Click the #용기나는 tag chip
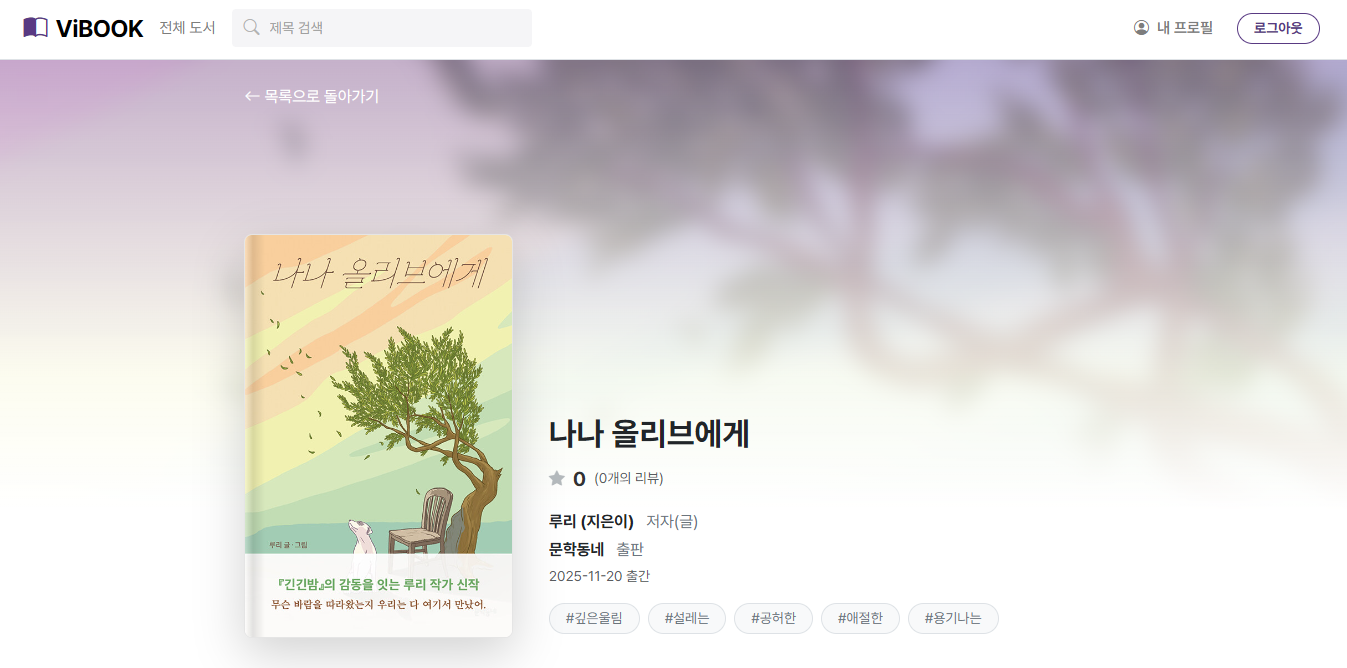 coord(953,619)
